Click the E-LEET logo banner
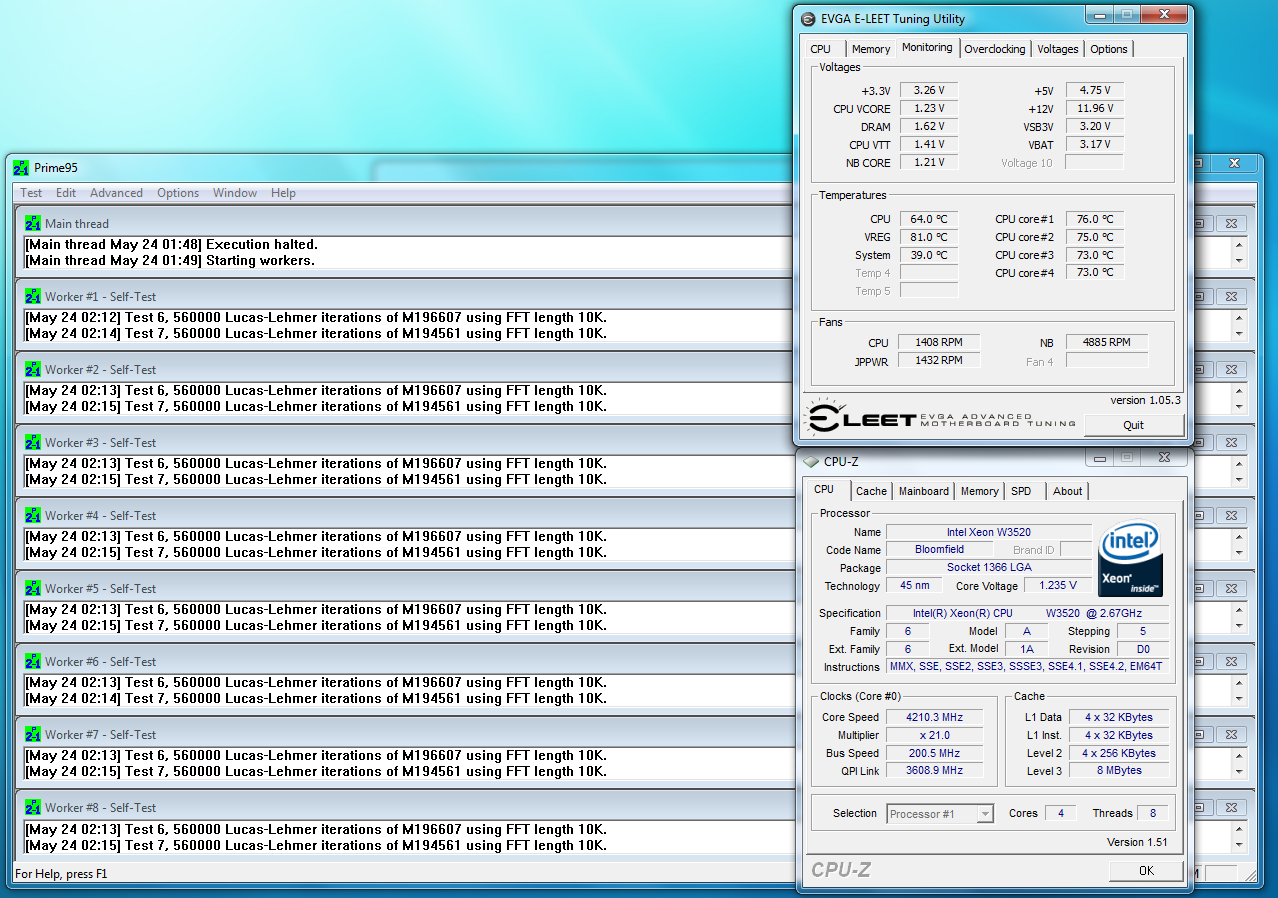This screenshot has height=898, width=1278. click(x=940, y=418)
